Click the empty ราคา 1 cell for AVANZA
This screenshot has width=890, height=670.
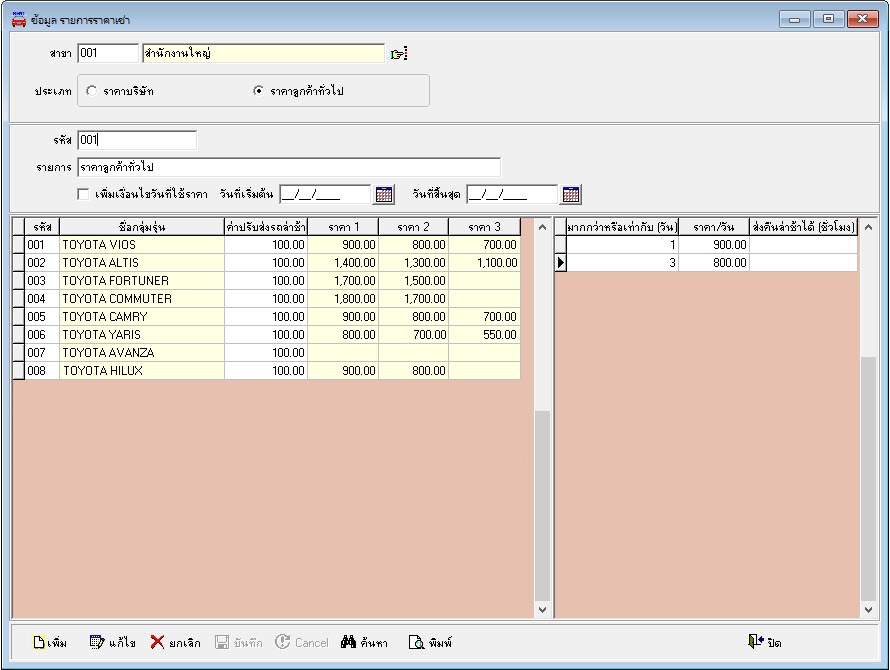coord(343,353)
